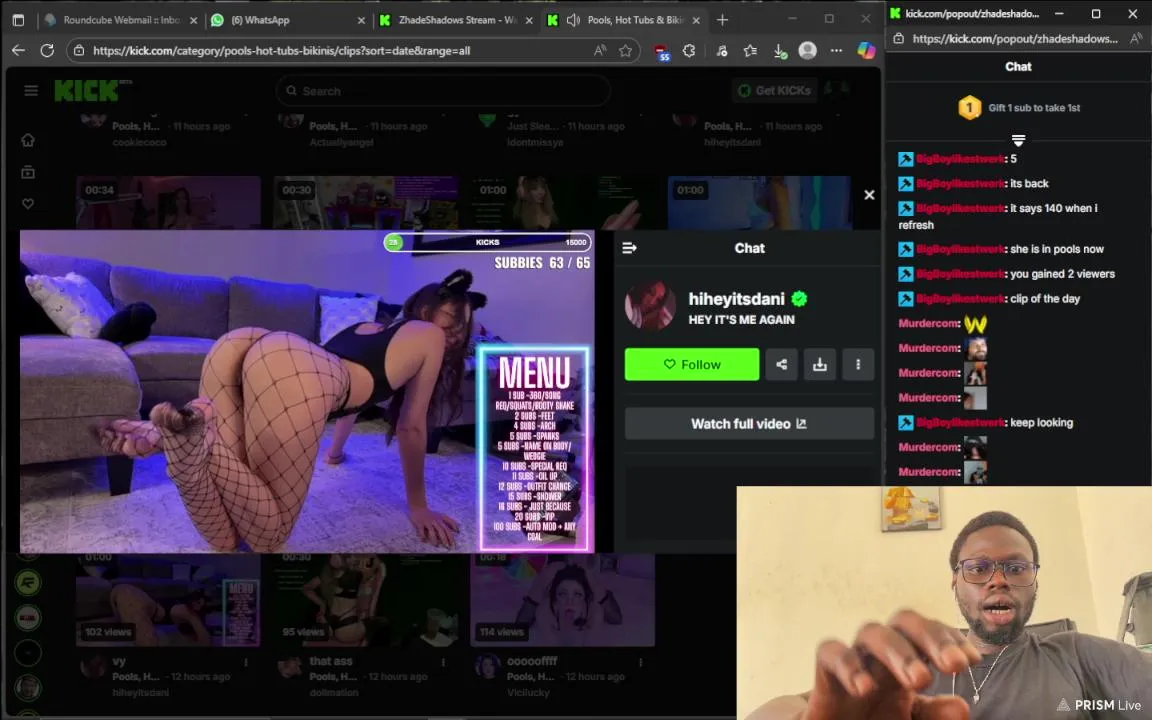Open browser settings and more menu

(836, 51)
